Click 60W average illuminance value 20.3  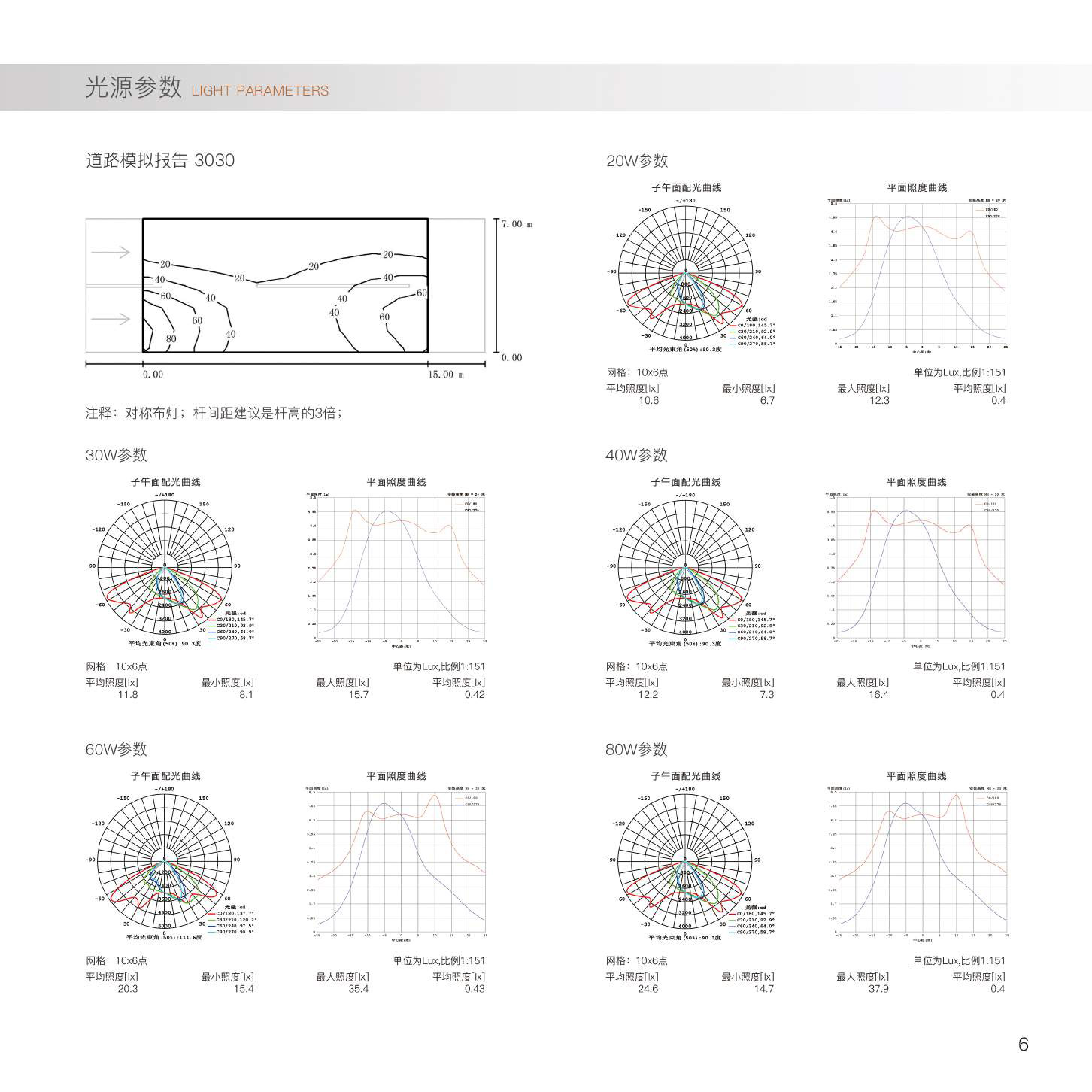[x=128, y=989]
